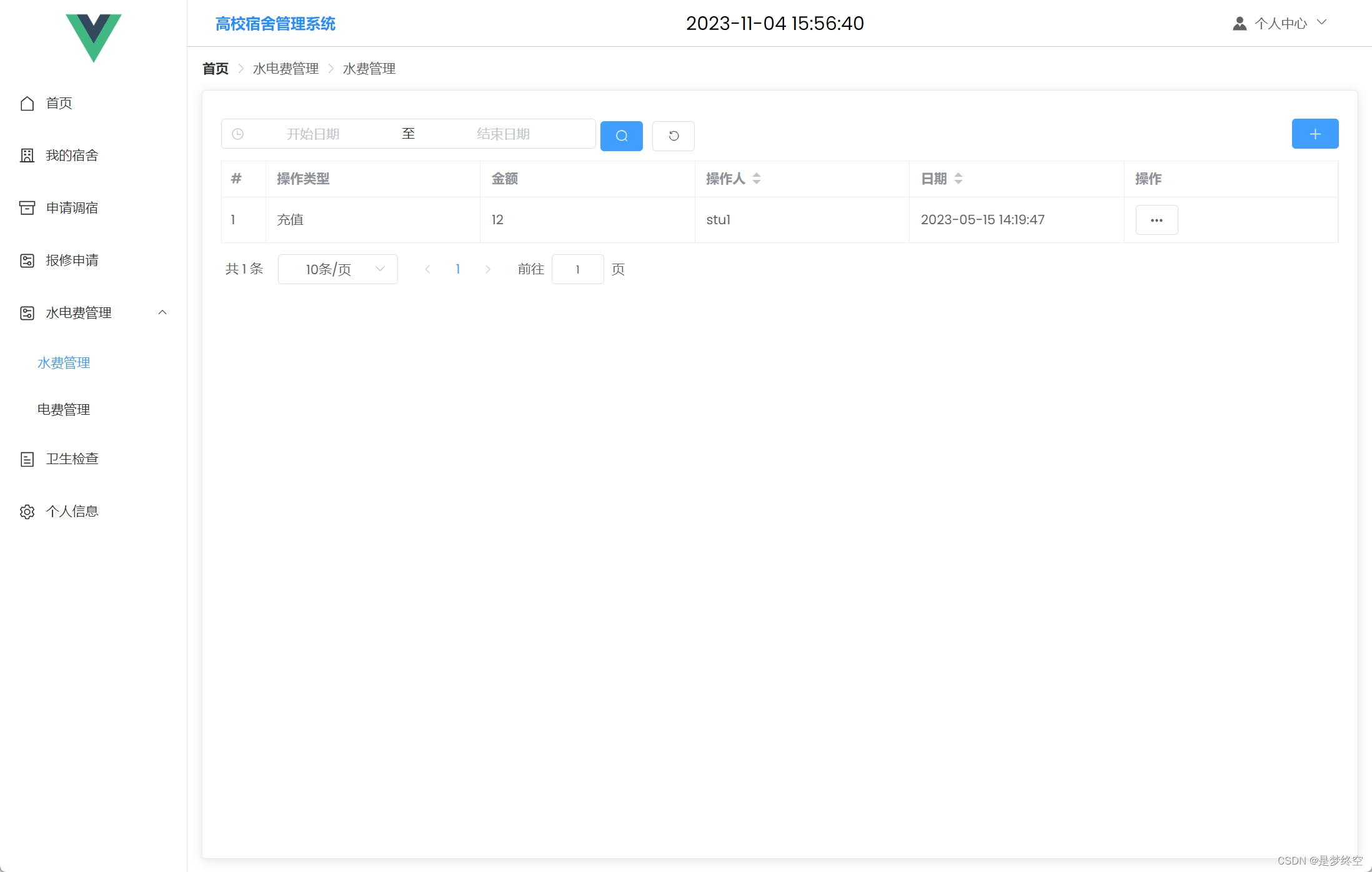Click the blue plus add button
1372x872 pixels.
pos(1315,134)
